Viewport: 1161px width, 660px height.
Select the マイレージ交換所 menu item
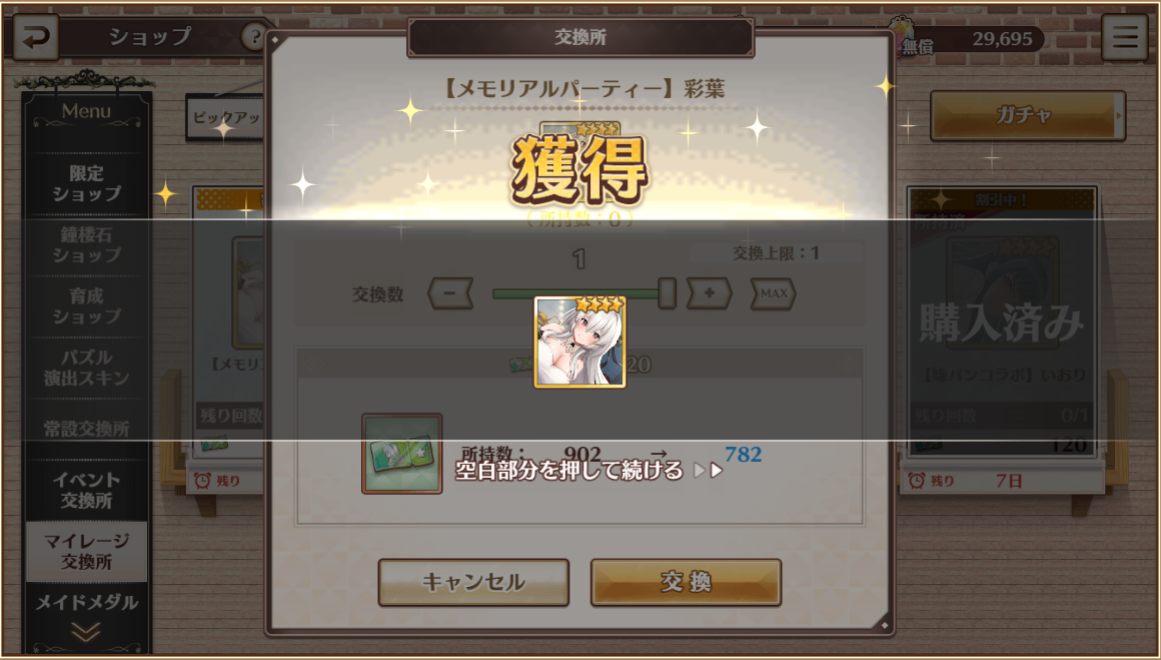pos(86,552)
